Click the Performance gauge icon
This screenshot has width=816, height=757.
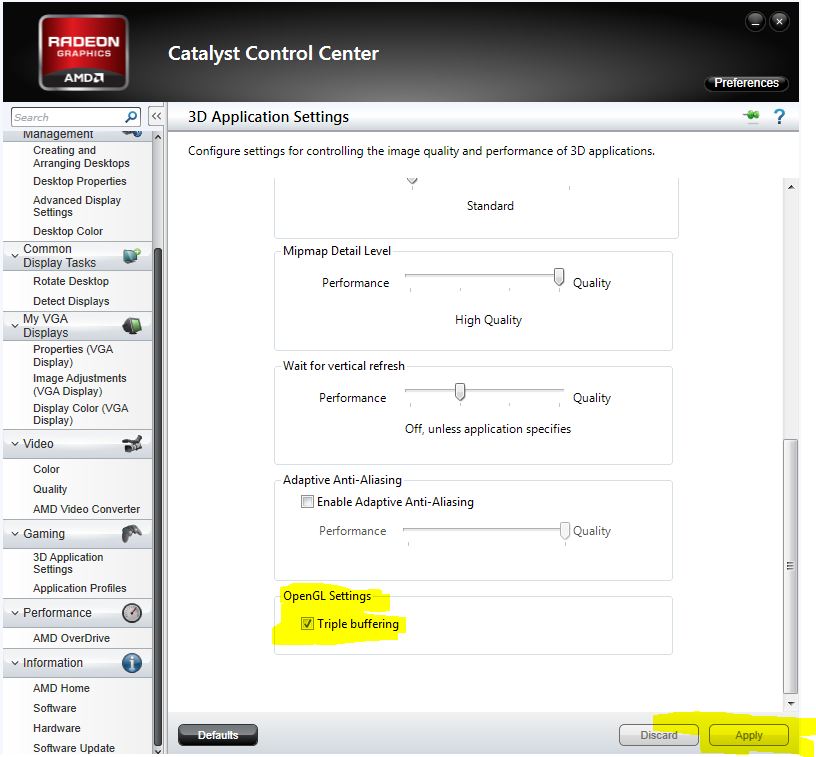[x=132, y=613]
